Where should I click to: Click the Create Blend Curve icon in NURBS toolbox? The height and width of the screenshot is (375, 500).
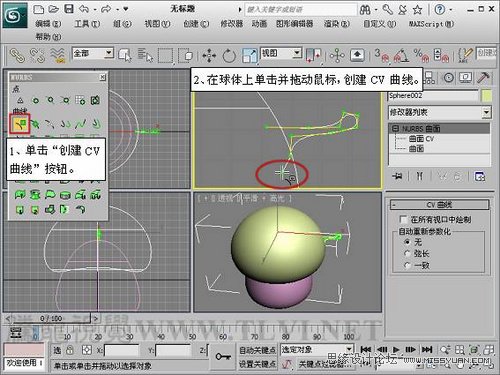80,124
